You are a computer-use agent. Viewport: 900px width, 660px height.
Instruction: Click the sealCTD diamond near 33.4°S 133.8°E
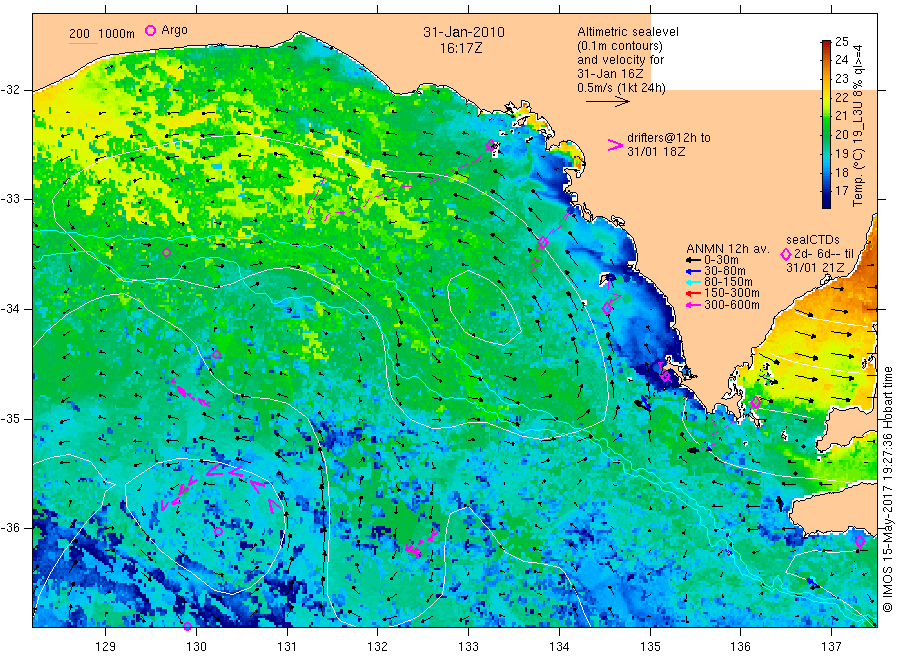click(x=542, y=243)
